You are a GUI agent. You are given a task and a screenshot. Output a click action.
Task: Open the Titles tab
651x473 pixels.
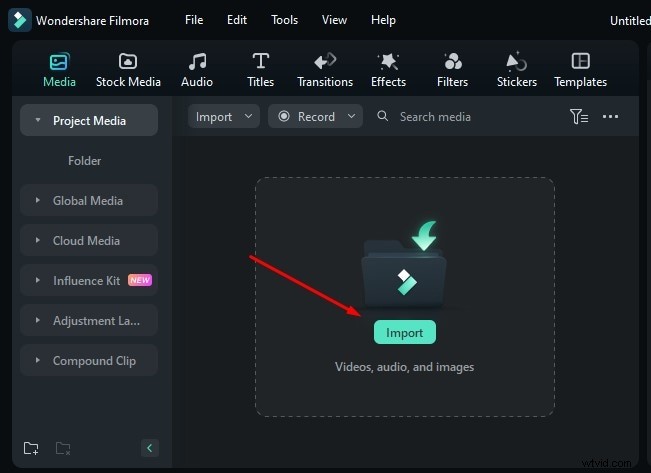pos(260,70)
